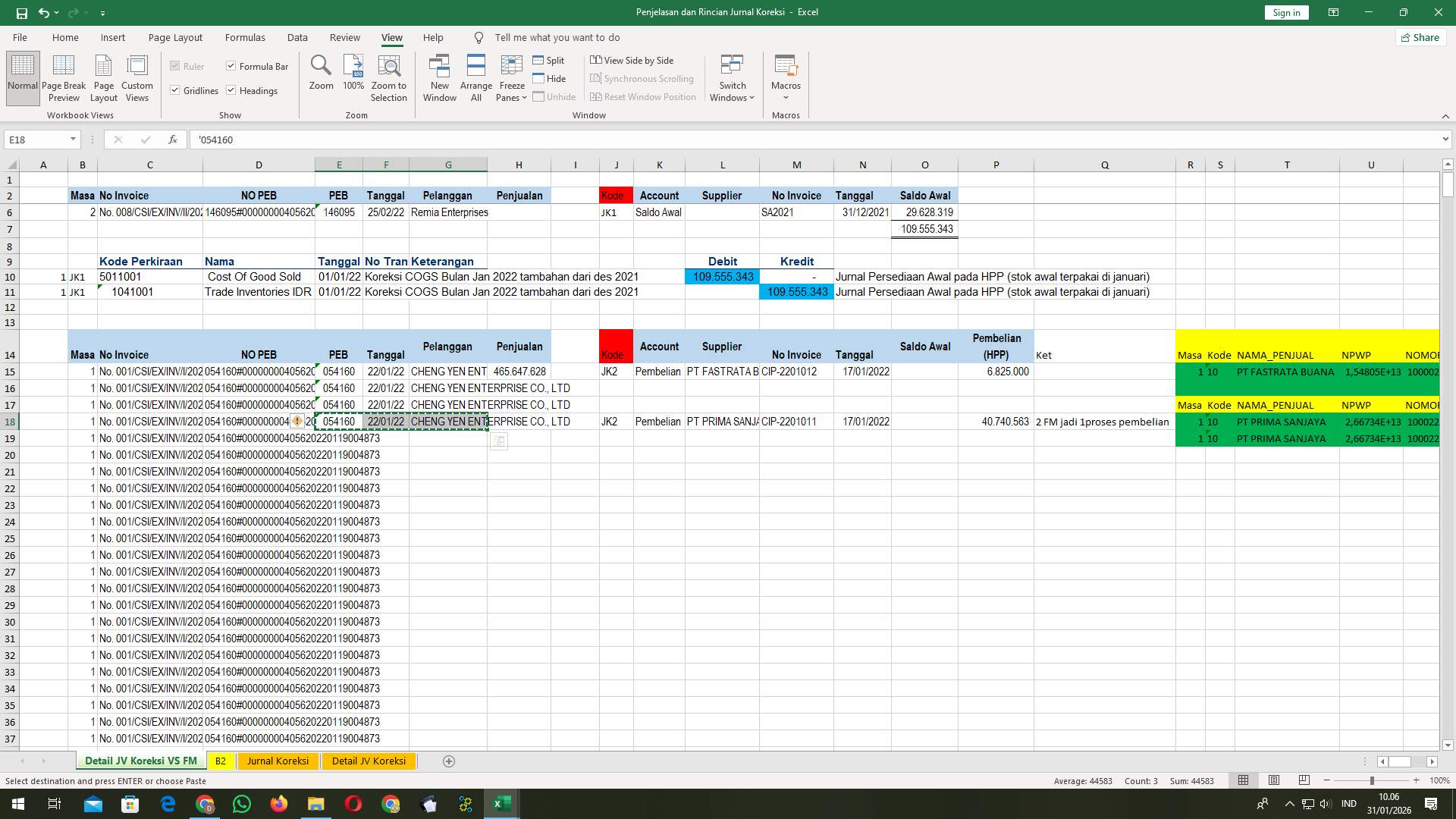Viewport: 1456px width, 819px height.
Task: Open a New Window of the workbook
Action: 439,78
